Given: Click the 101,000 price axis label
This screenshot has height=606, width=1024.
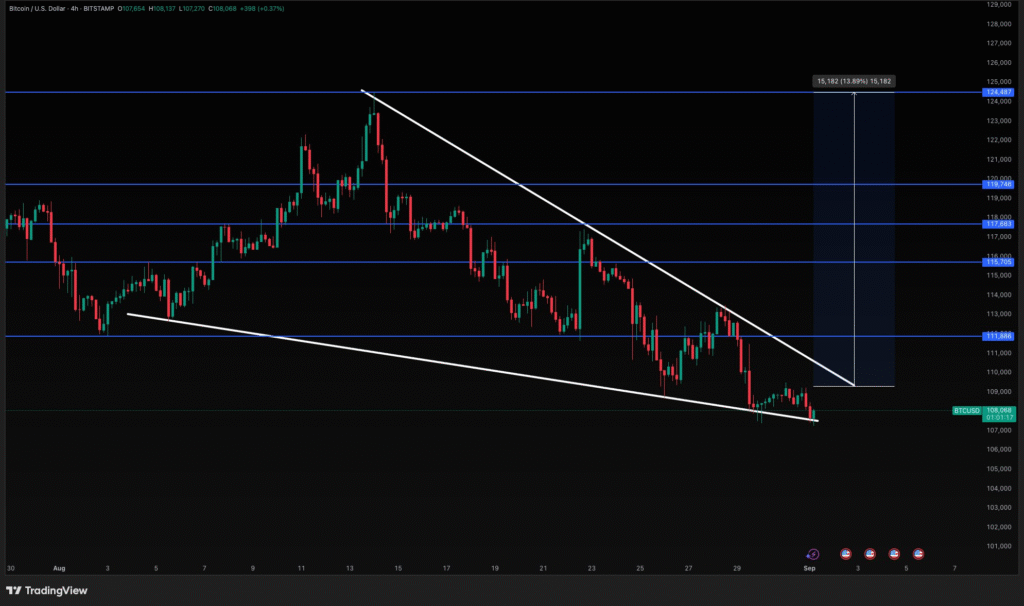Looking at the screenshot, I should pos(999,546).
